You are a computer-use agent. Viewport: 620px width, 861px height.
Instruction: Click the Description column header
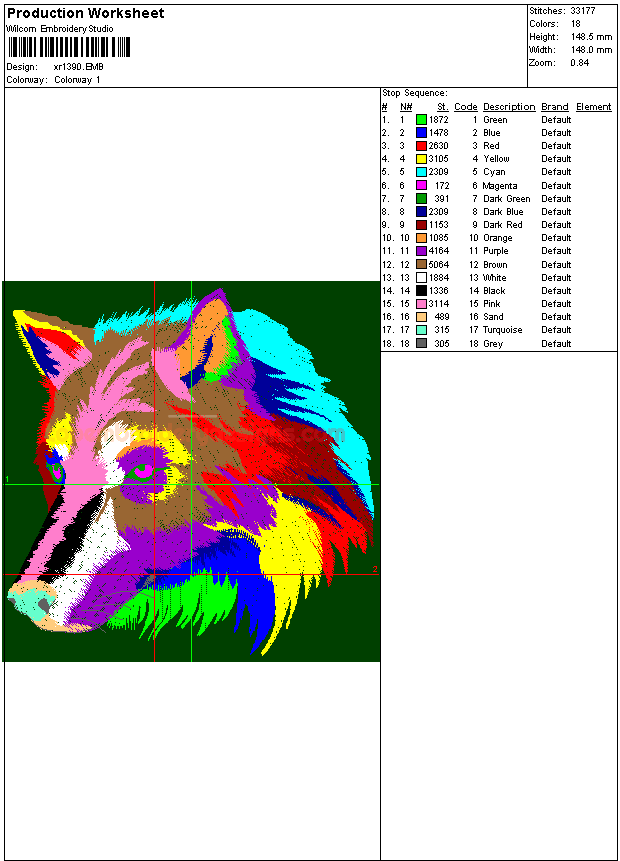[509, 107]
